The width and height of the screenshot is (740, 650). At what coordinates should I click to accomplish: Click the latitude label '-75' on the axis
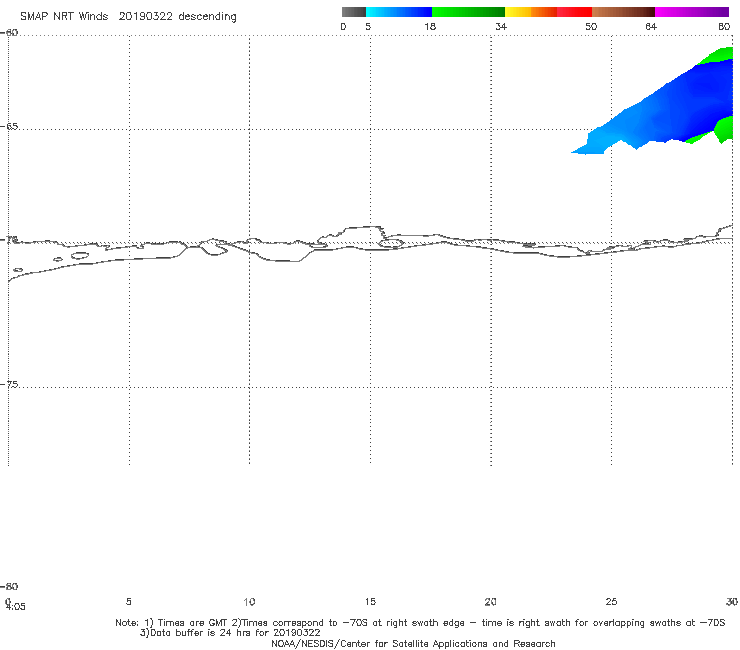coord(9,384)
